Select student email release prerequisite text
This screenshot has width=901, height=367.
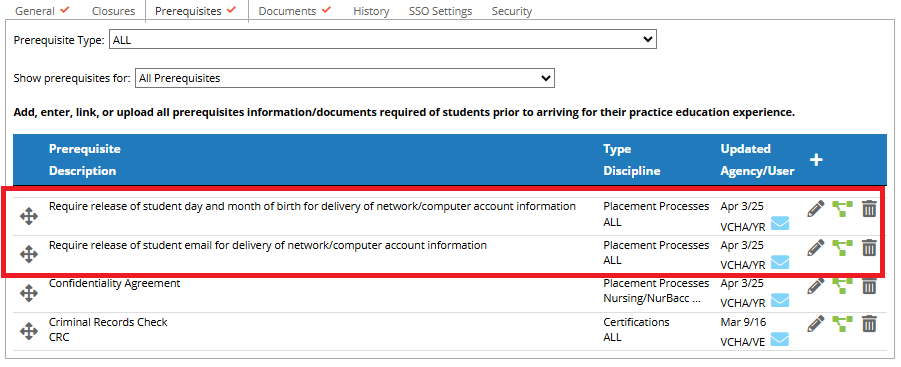(x=268, y=245)
